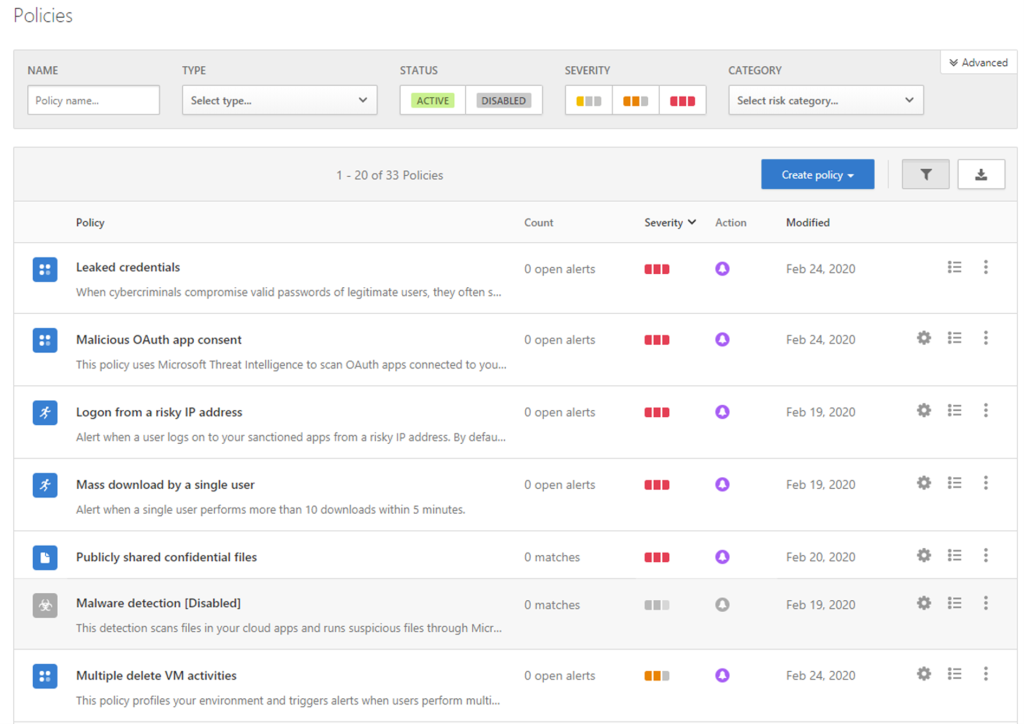Open more options menu for Multiple delete VM activities

[986, 674]
